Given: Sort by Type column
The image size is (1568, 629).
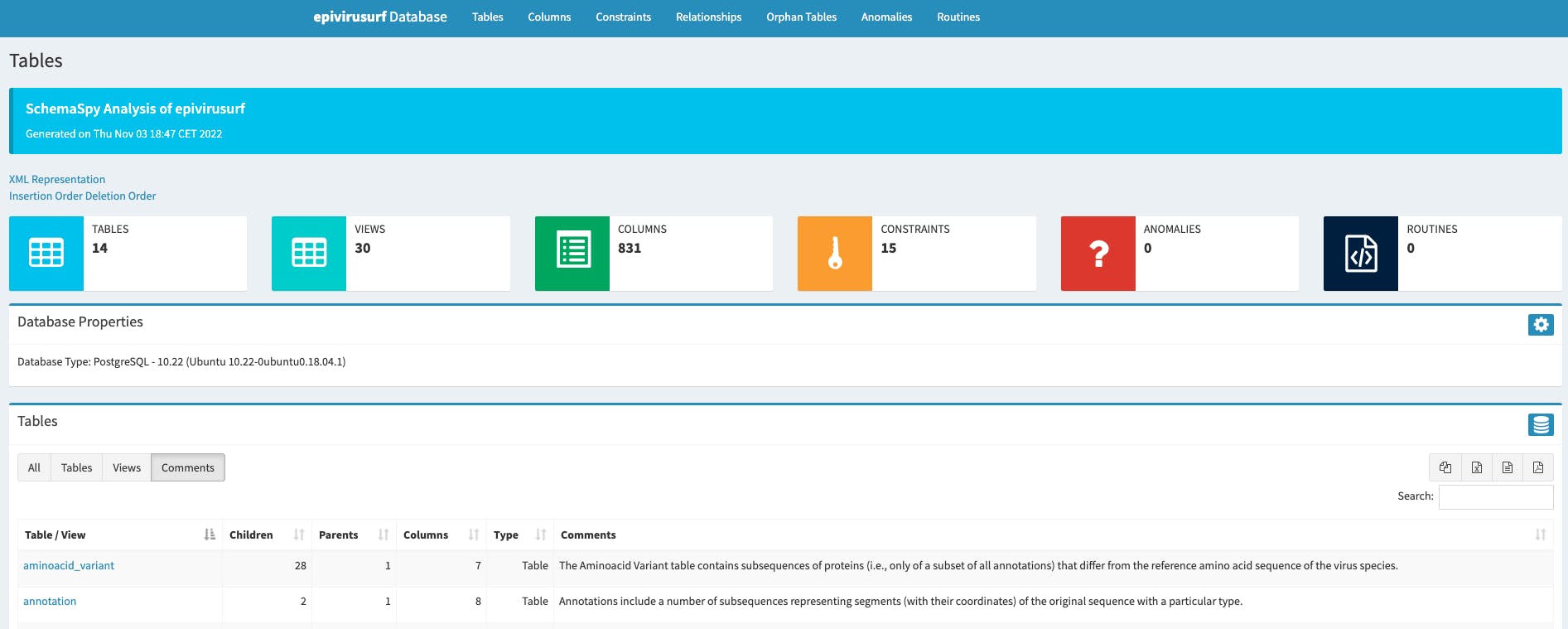Looking at the screenshot, I should pos(519,535).
